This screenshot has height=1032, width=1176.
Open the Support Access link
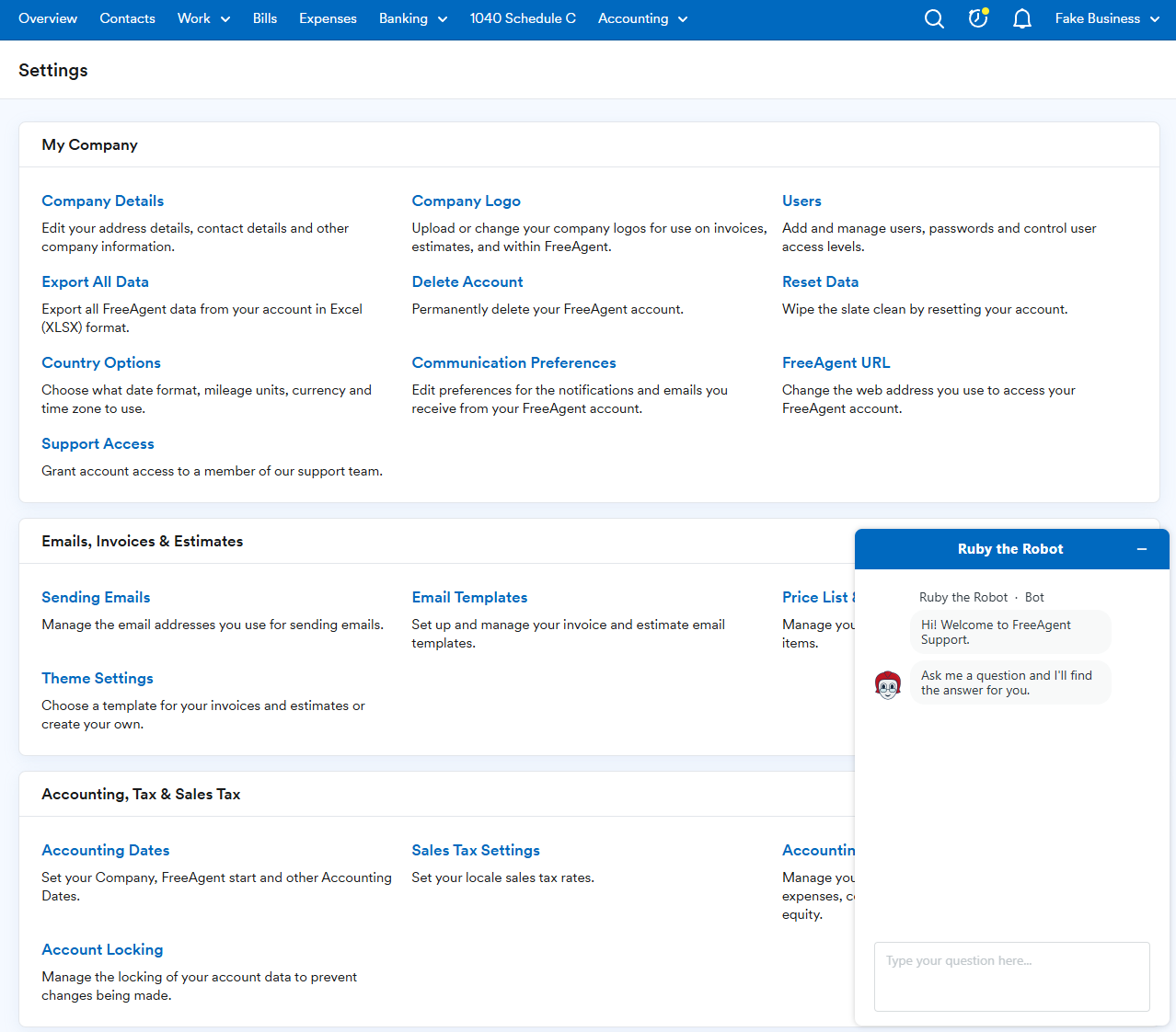pos(98,444)
